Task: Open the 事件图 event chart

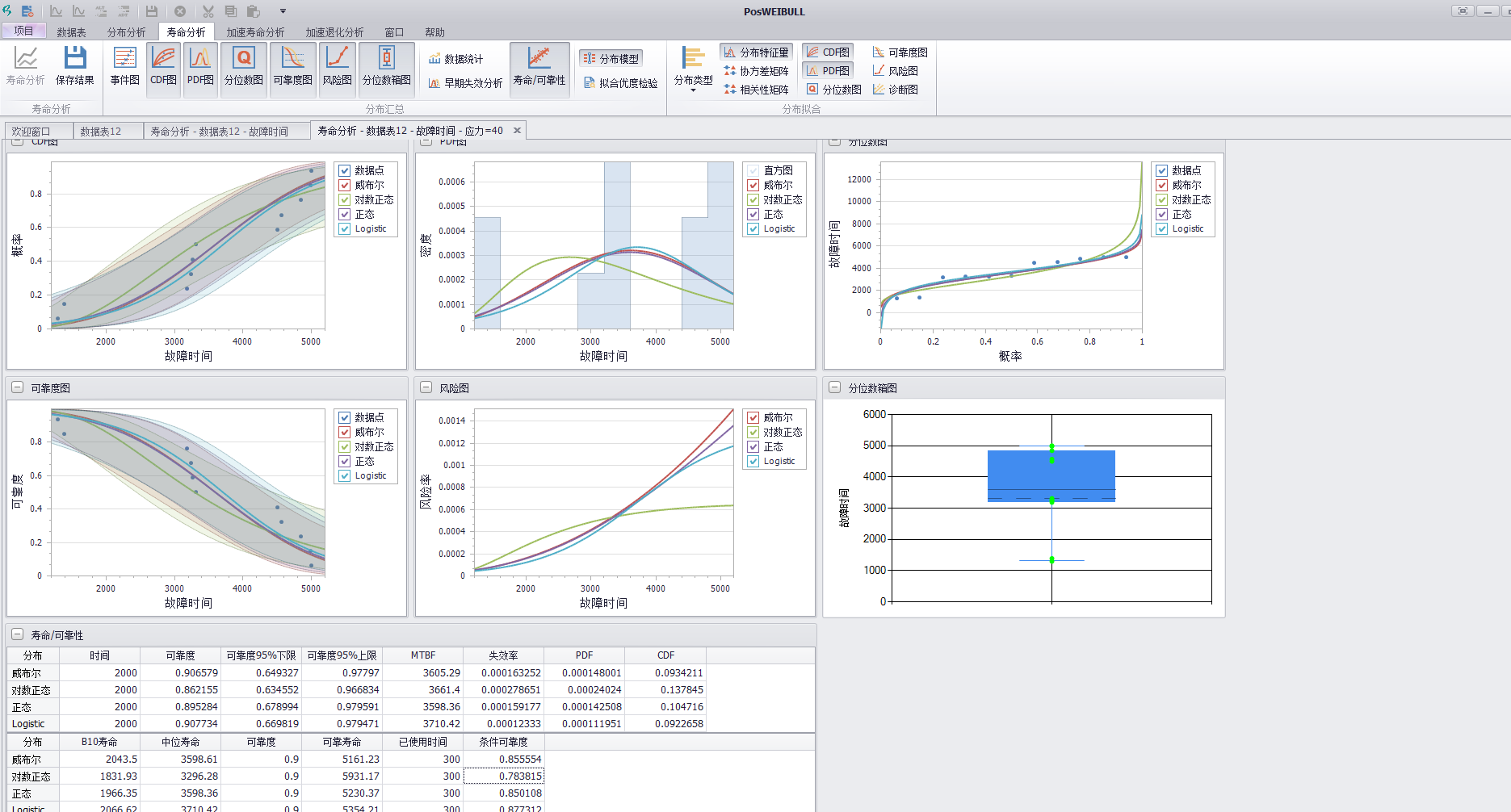Action: point(124,66)
